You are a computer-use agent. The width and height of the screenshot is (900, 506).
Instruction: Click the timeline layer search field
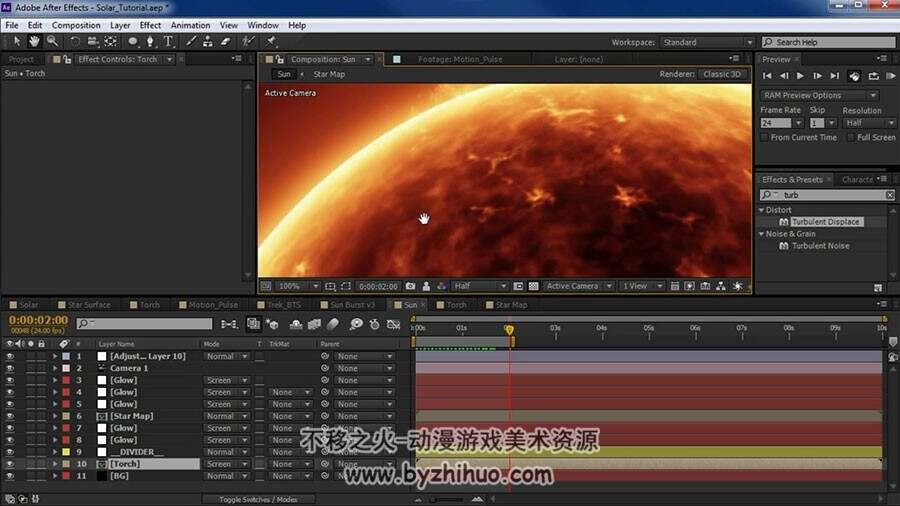coord(144,324)
